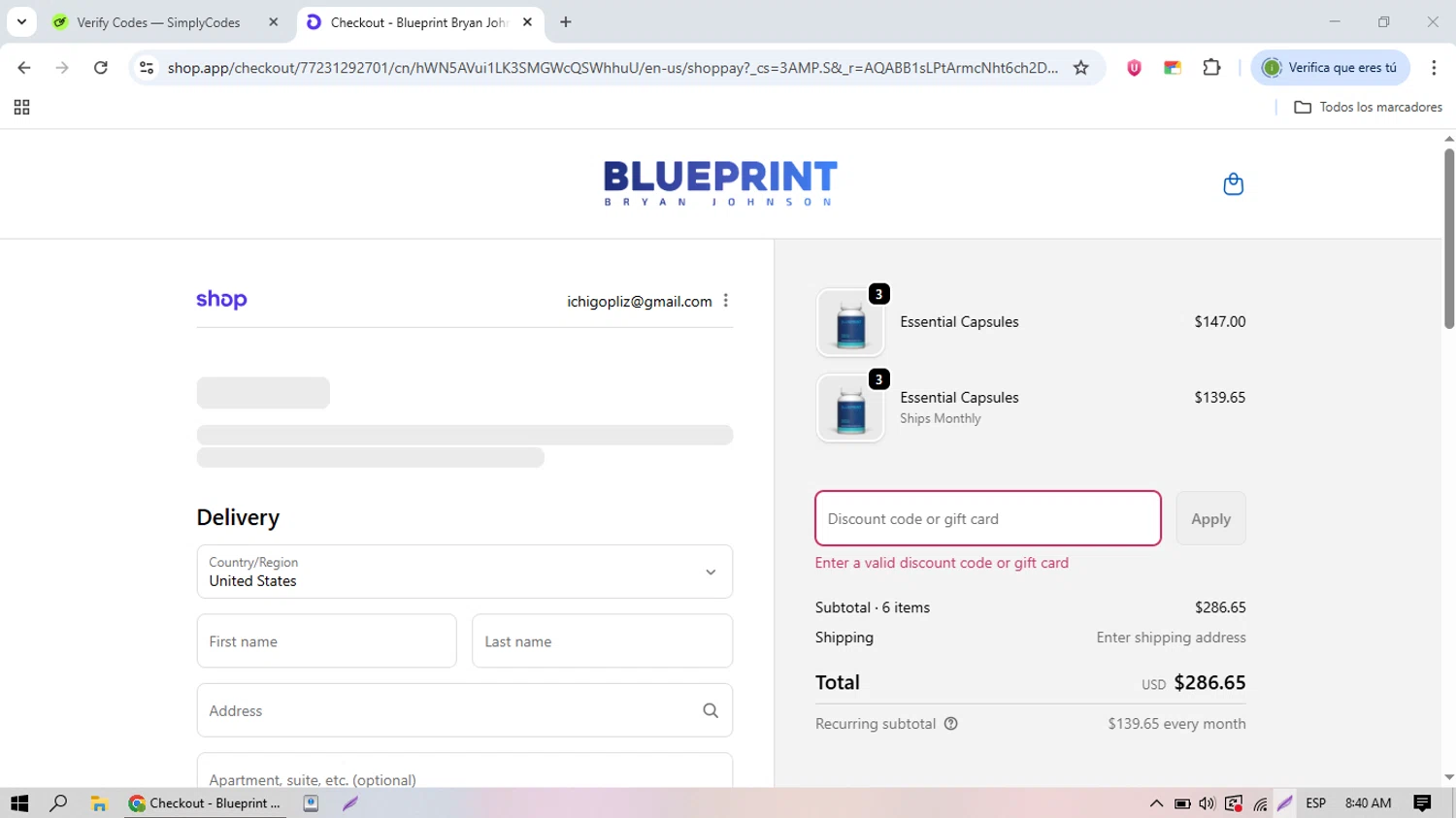
Task: Focus the Discount code or gift card field
Action: click(x=987, y=518)
